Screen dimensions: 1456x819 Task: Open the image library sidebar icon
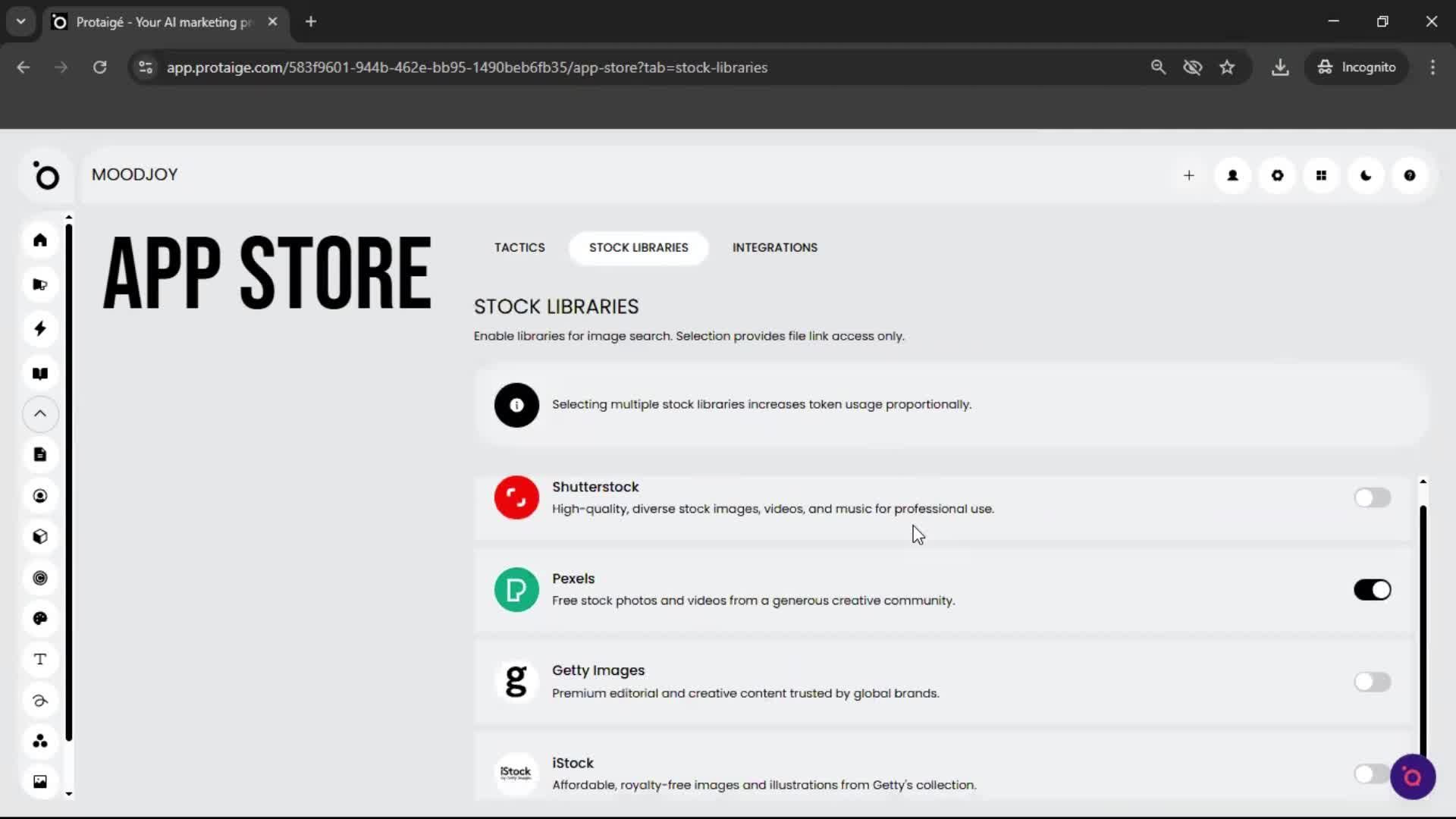(39, 781)
